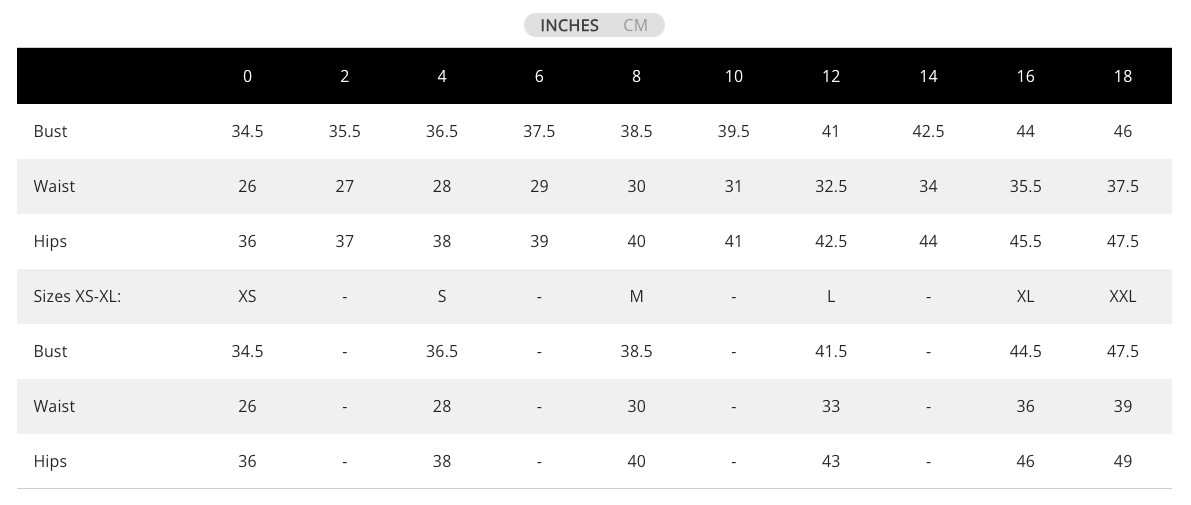Click the size 2 column header
The width and height of the screenshot is (1191, 505).
pos(344,76)
